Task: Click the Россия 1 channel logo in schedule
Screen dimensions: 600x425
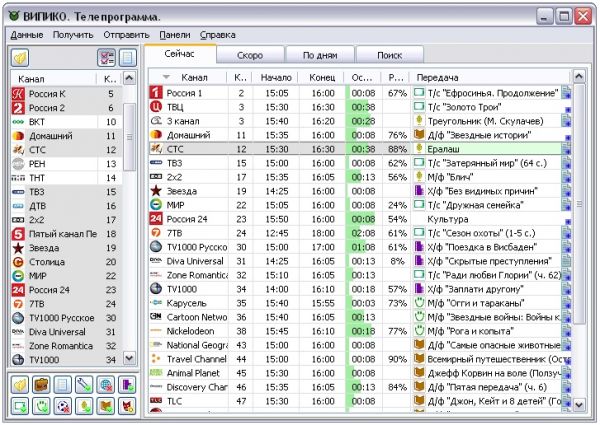Action: coord(155,93)
